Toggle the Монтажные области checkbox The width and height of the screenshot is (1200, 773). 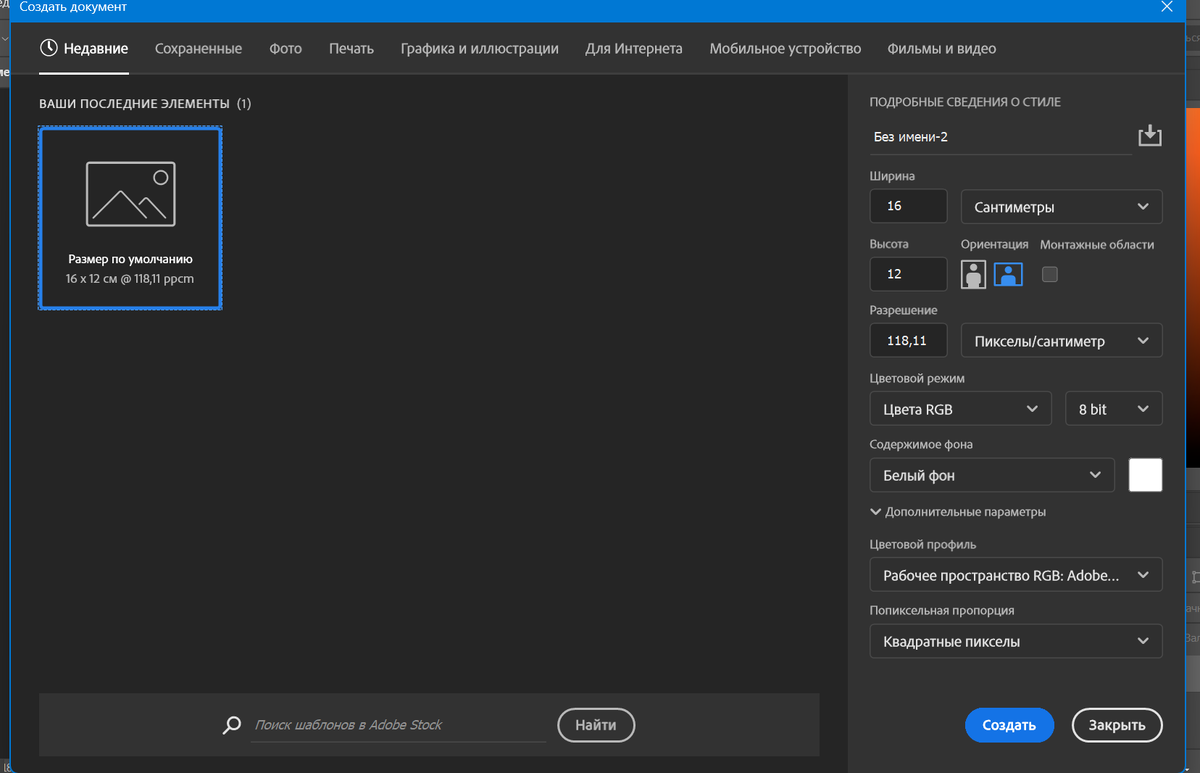pos(1049,274)
